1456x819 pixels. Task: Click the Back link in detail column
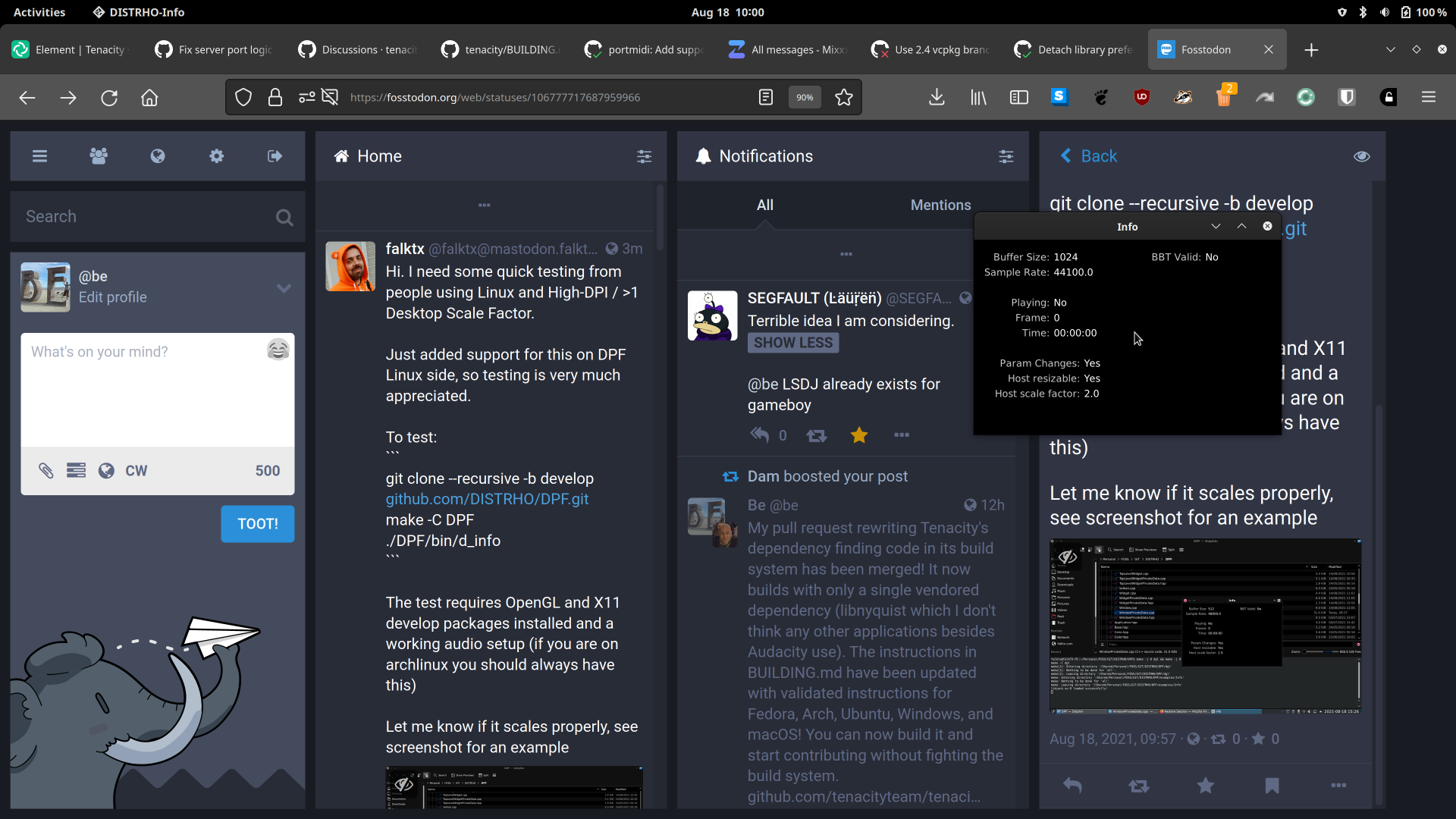click(1089, 156)
